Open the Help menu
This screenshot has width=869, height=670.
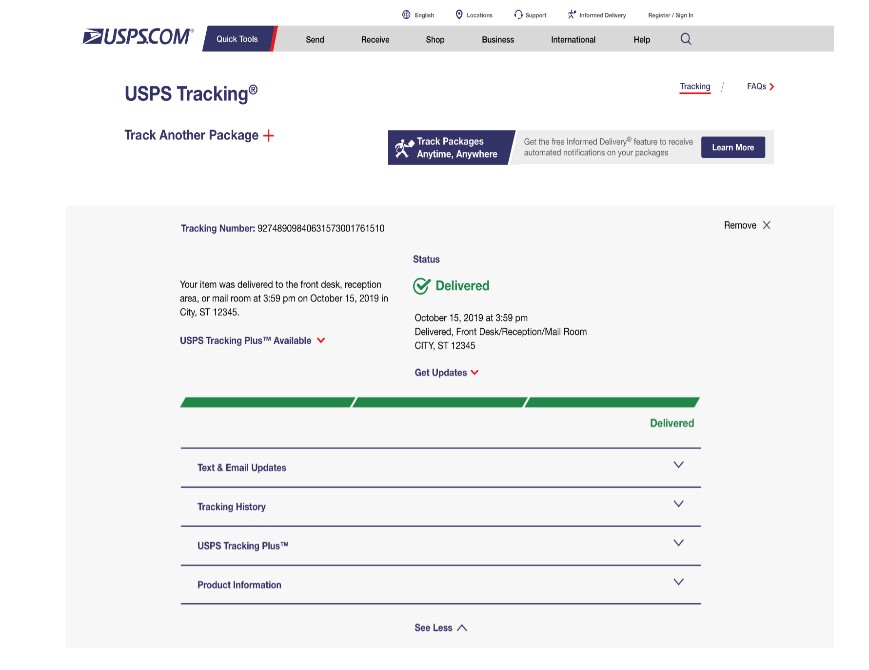pyautogui.click(x=642, y=39)
